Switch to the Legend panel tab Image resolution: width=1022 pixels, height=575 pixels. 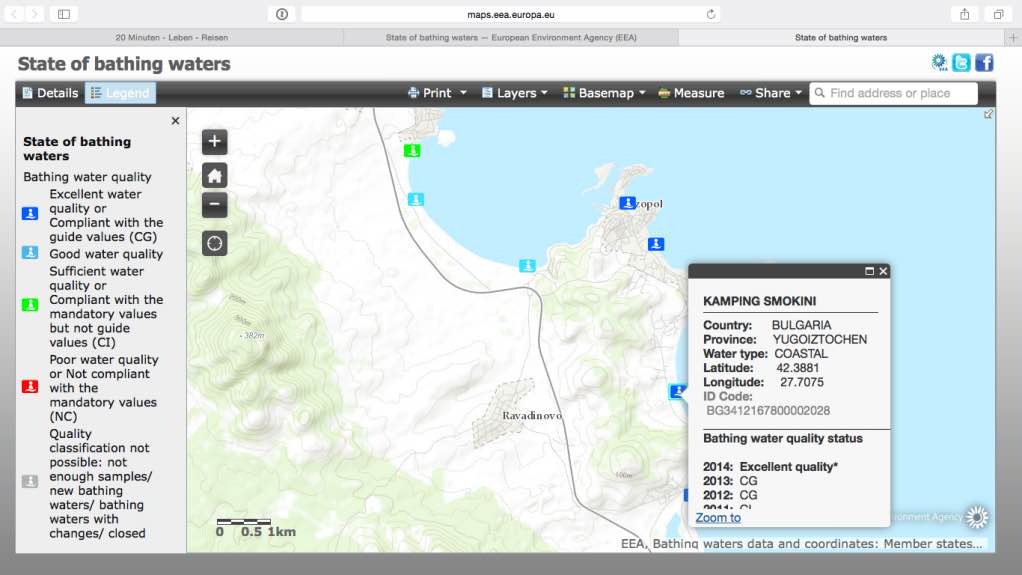coord(120,93)
